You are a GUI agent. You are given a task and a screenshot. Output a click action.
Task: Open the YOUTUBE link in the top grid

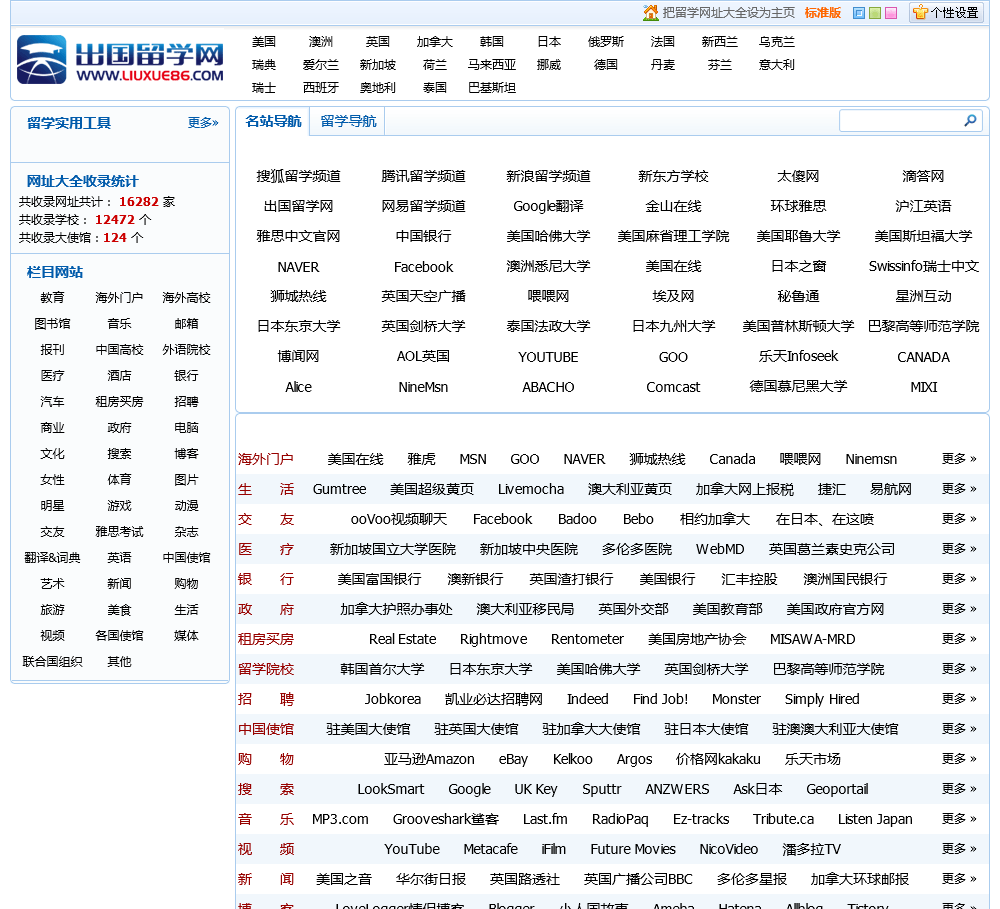pyautogui.click(x=548, y=357)
